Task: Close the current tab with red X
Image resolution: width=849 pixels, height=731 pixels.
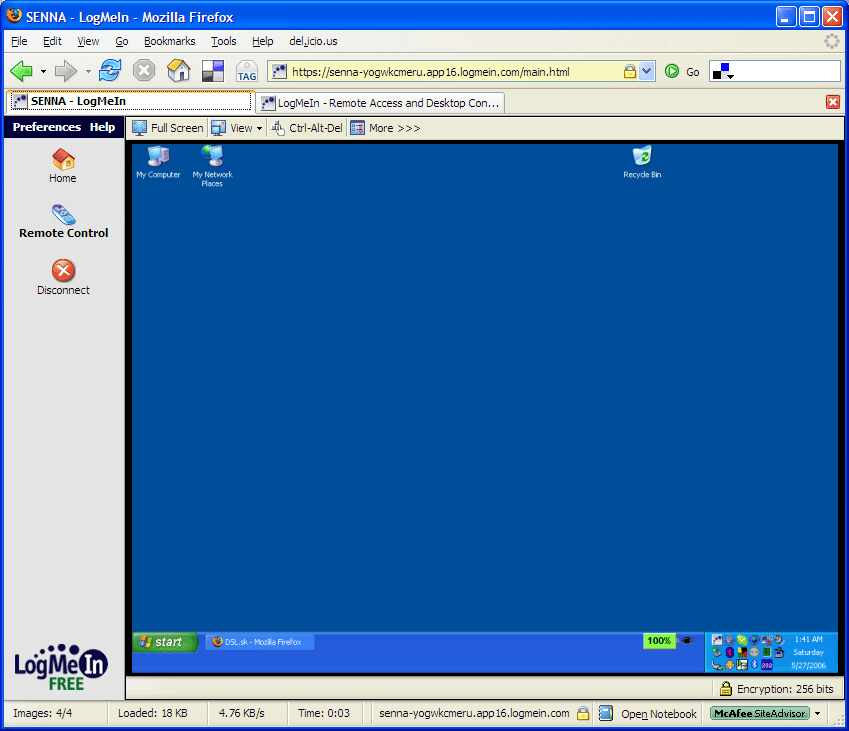Action: (833, 102)
